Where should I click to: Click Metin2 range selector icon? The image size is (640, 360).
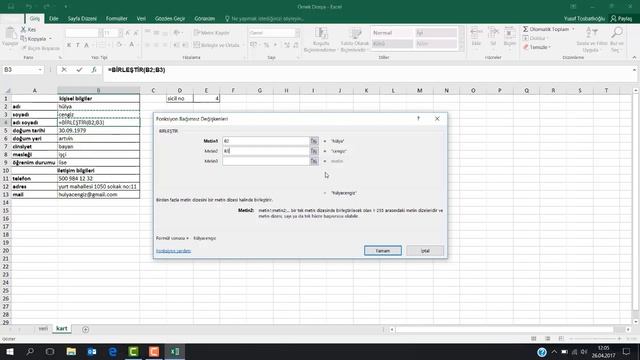(314, 151)
